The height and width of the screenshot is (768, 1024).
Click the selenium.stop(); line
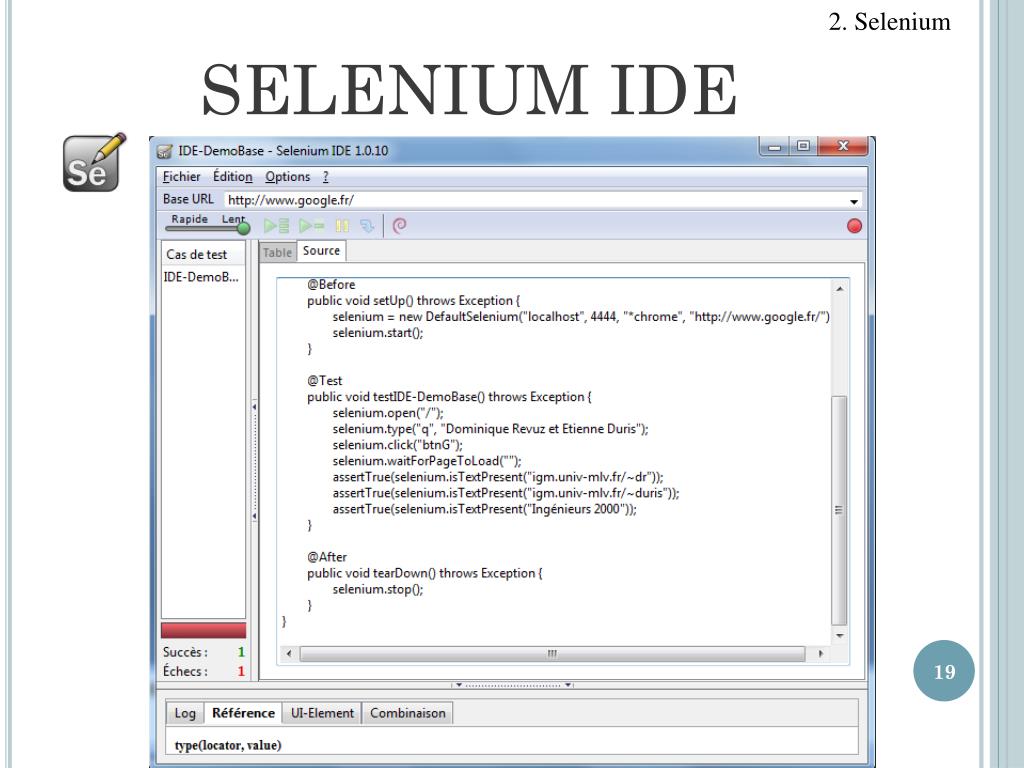point(377,589)
